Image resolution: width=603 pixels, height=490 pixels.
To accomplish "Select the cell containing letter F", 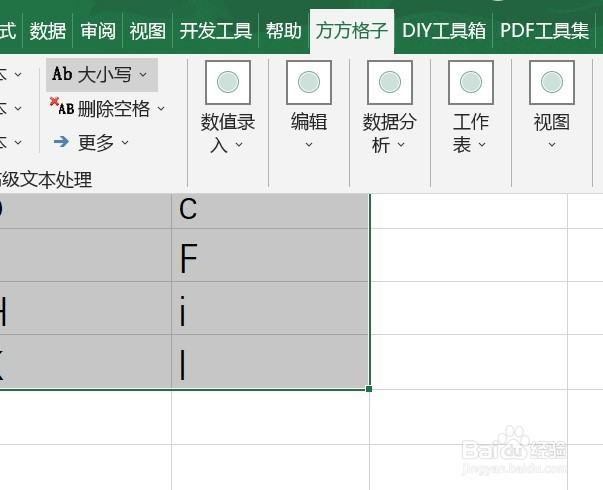I will [270, 255].
